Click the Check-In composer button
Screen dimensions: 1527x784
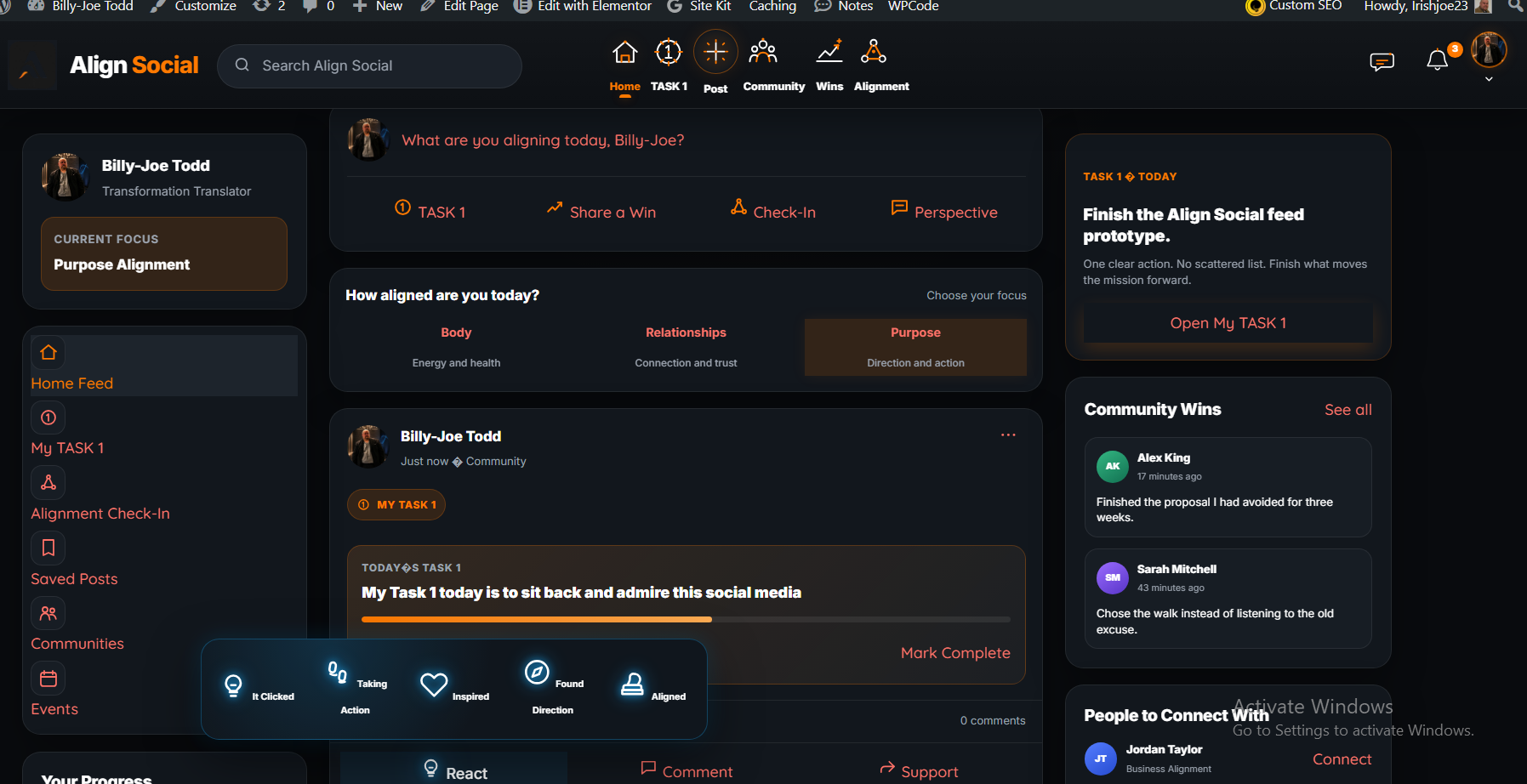pos(772,212)
